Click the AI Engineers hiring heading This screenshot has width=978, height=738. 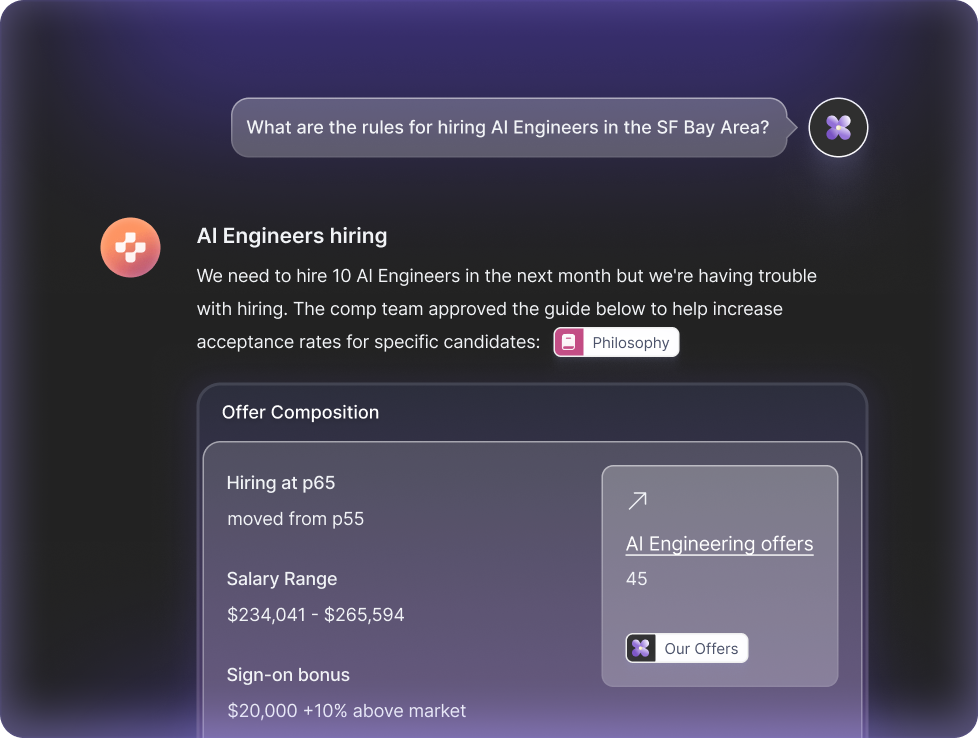(x=292, y=236)
